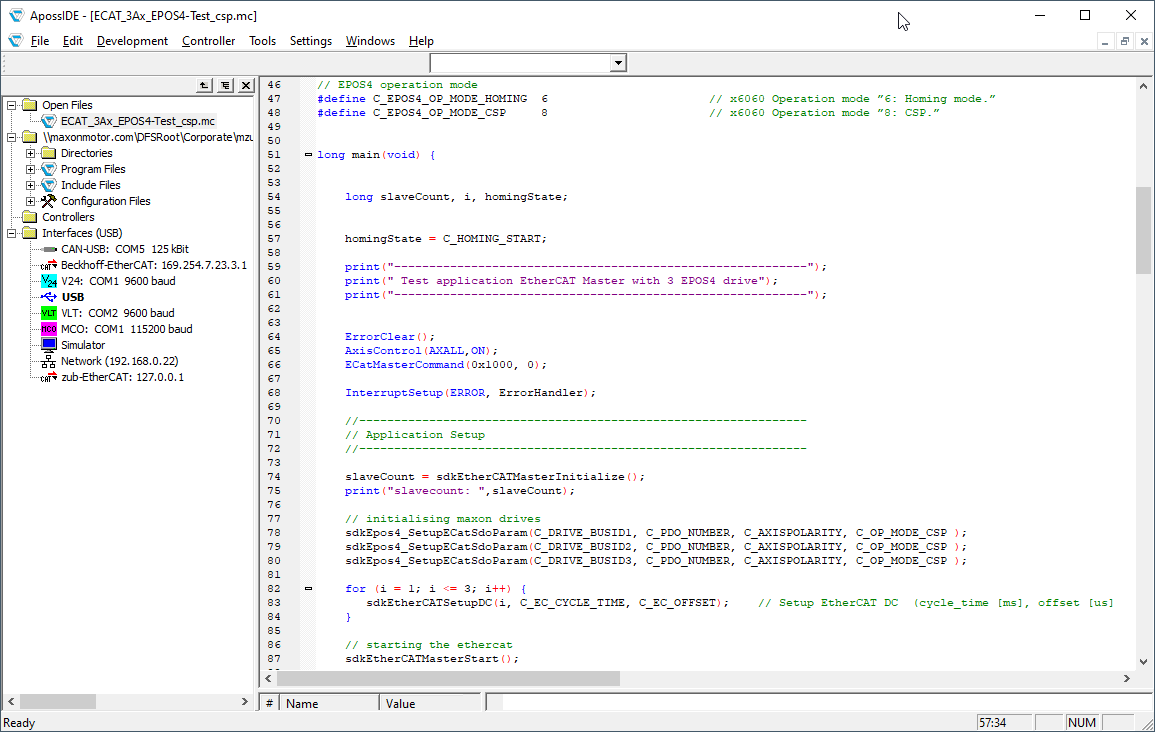
Task: Click the Name column header in watch panel
Action: tap(329, 703)
